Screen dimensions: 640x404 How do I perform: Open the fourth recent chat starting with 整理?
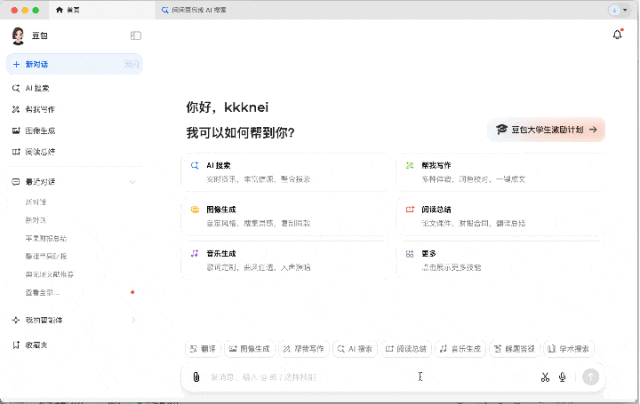point(46,256)
